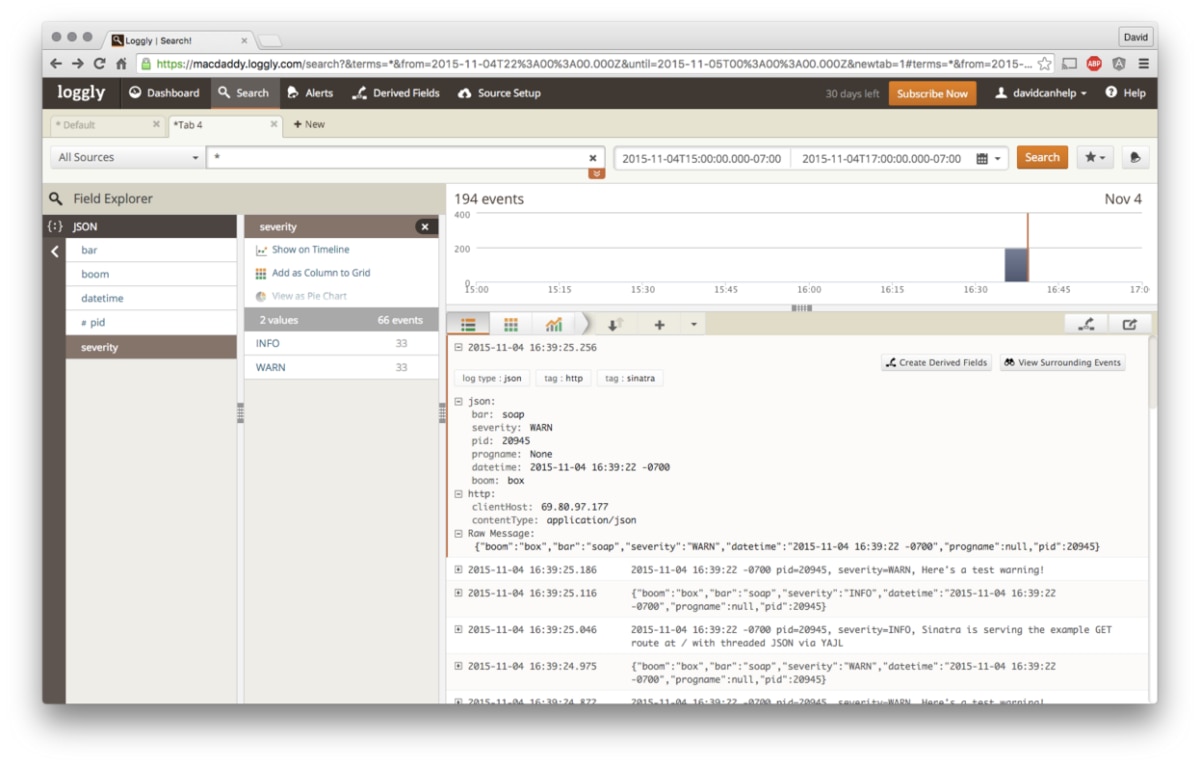This screenshot has width=1200, height=766.
Task: Open the Alerts section
Action: [311, 93]
